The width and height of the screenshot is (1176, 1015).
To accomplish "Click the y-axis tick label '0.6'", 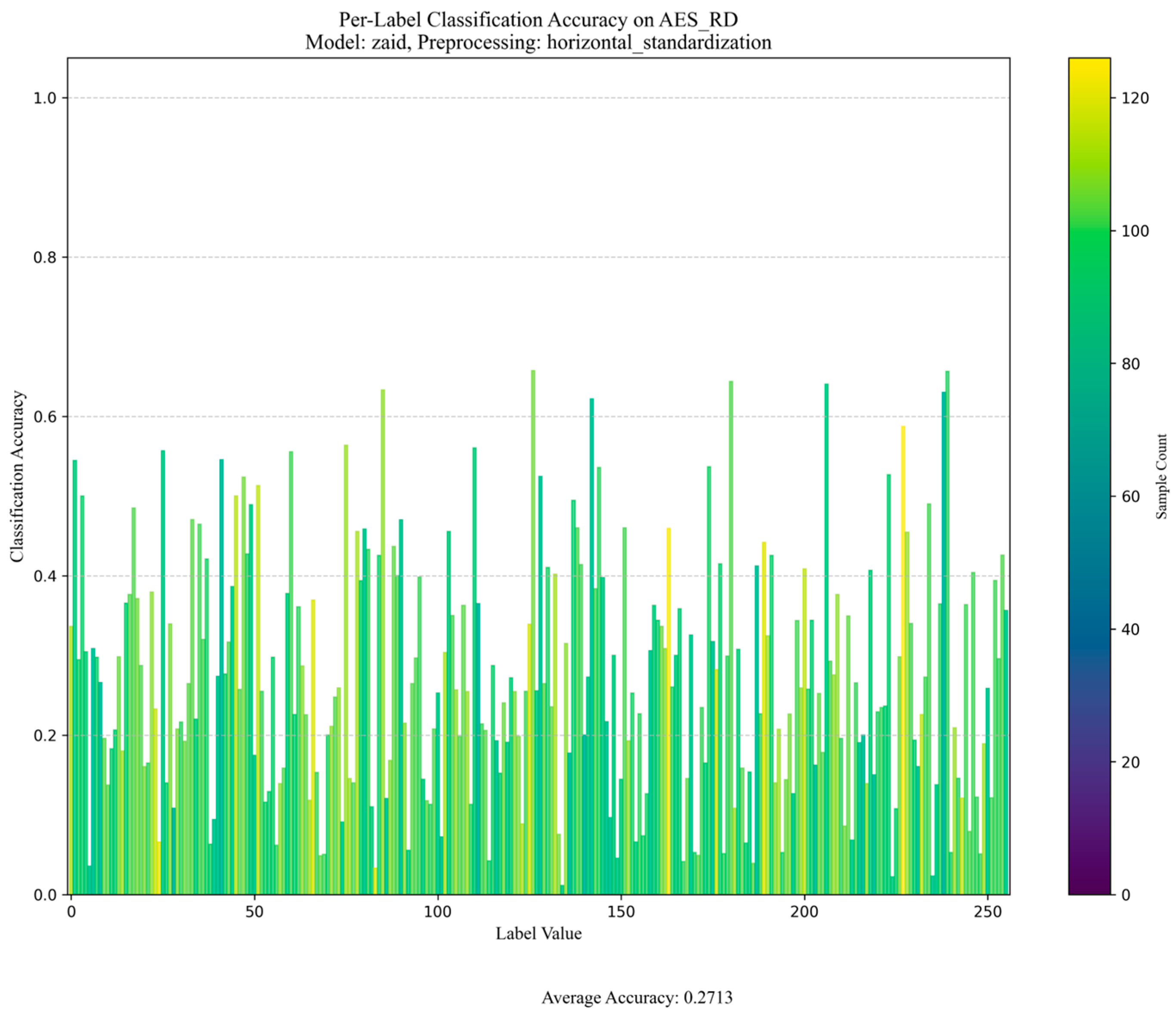I will [x=45, y=417].
